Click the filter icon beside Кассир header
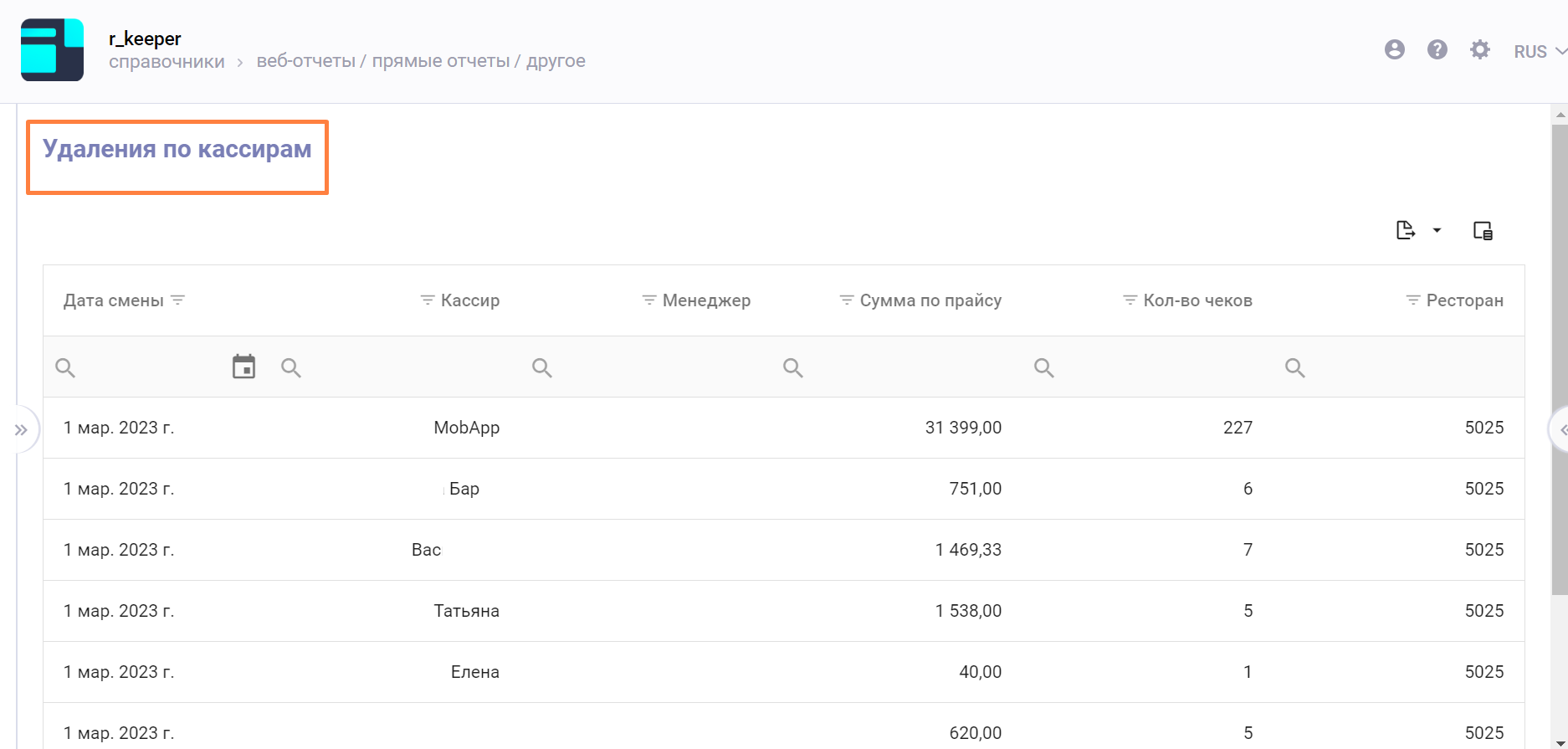 [x=427, y=300]
